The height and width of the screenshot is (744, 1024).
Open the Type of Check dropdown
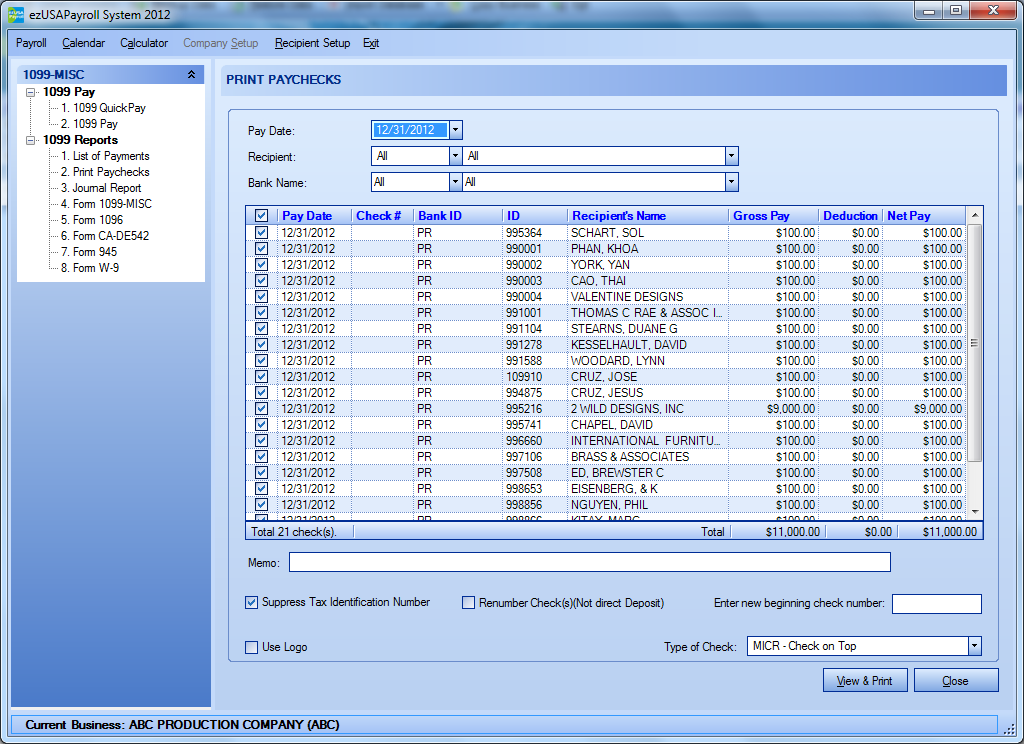pos(974,646)
